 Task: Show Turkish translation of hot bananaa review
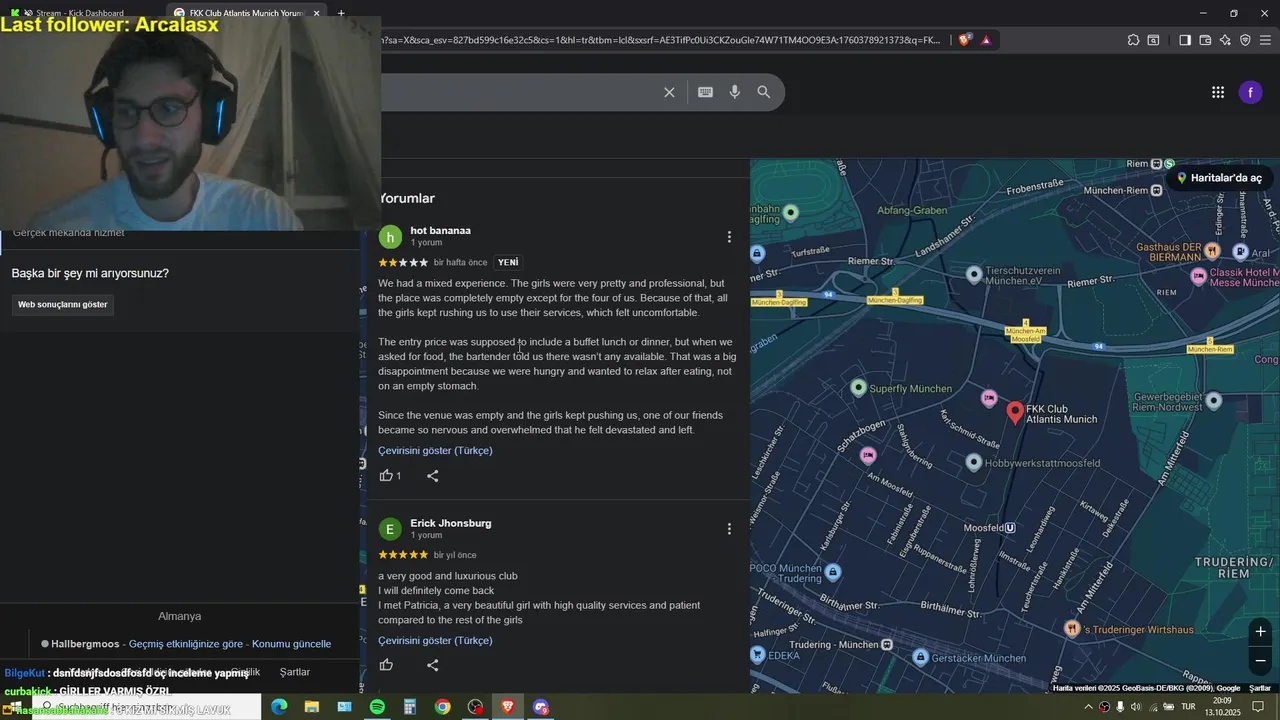coord(435,451)
